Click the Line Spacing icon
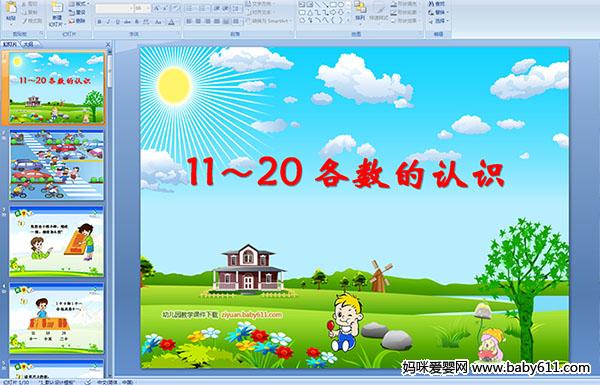The width and height of the screenshot is (600, 385). 236,8
